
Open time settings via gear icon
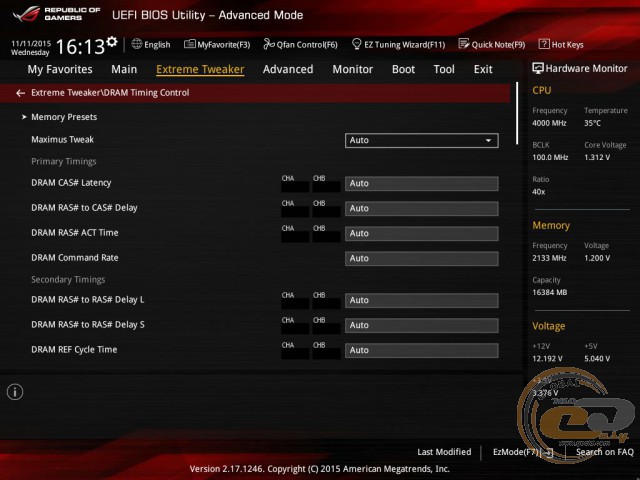point(112,41)
